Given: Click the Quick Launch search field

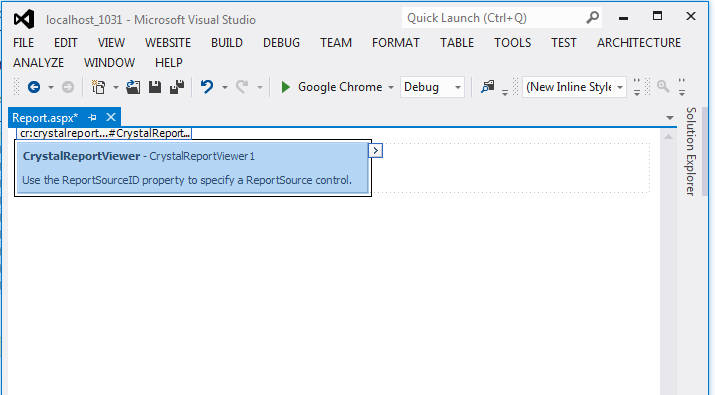Looking at the screenshot, I should click(x=495, y=18).
